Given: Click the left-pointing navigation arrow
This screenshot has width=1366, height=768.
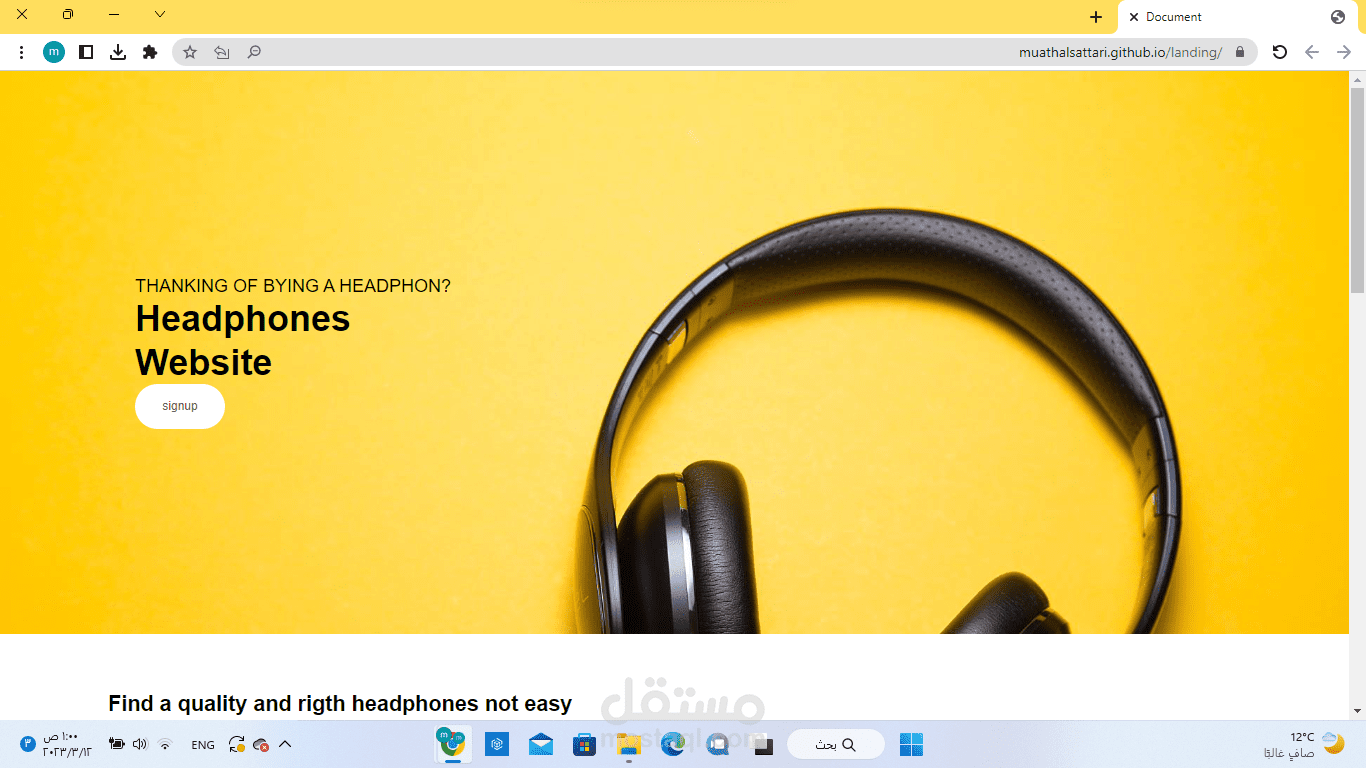Looking at the screenshot, I should pyautogui.click(x=1312, y=52).
